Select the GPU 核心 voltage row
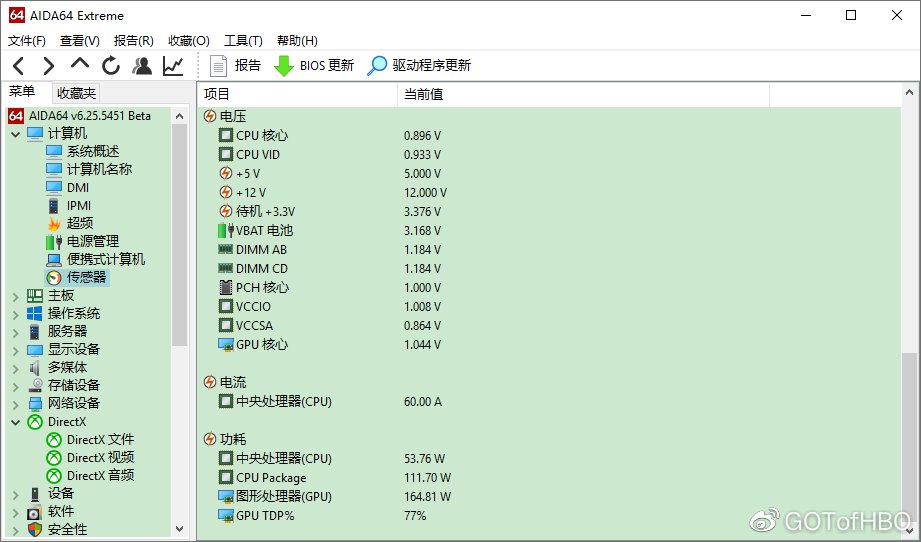The height and width of the screenshot is (542, 921). pyautogui.click(x=549, y=345)
